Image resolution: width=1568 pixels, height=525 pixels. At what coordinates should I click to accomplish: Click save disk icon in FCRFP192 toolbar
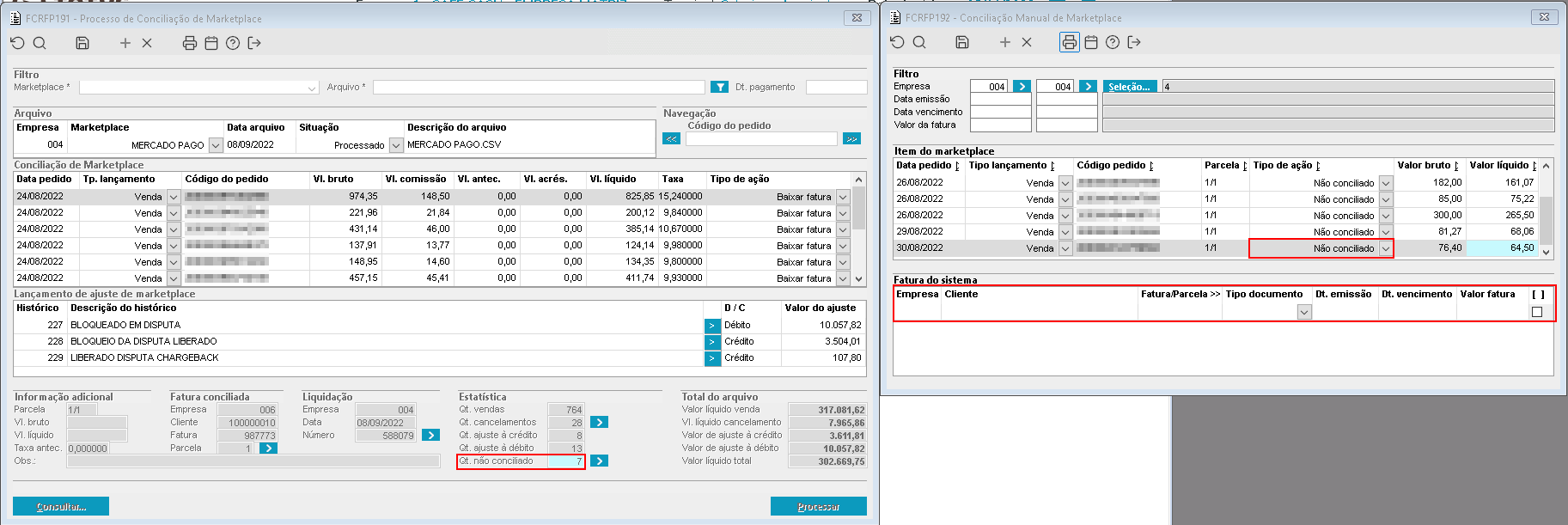point(962,42)
